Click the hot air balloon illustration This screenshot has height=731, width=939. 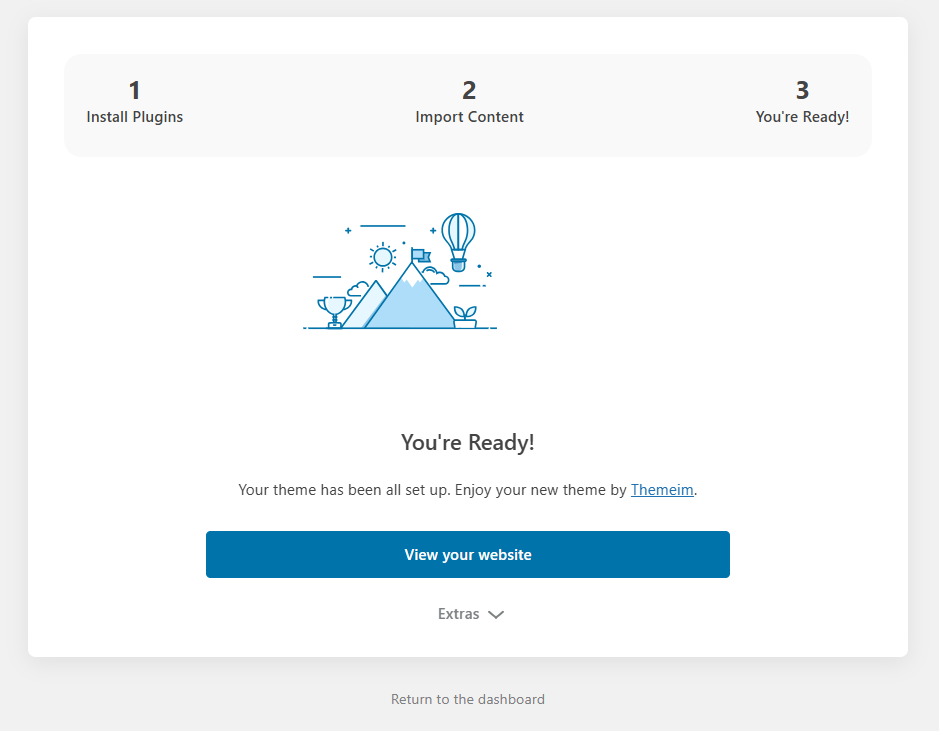[x=458, y=242]
